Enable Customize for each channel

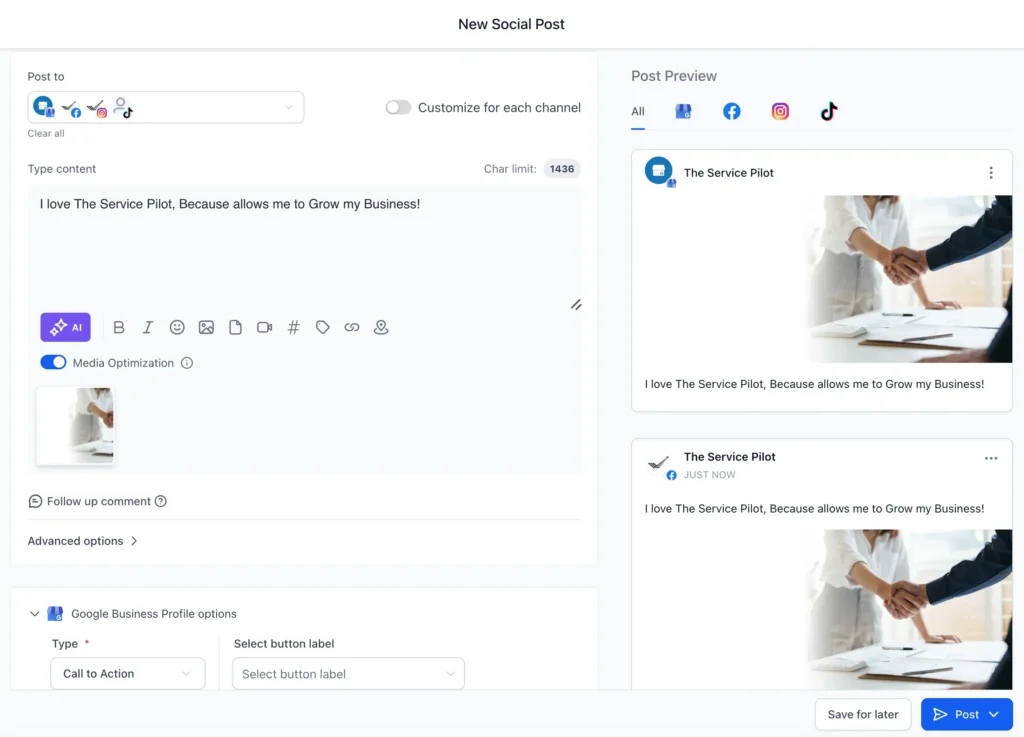pos(398,108)
